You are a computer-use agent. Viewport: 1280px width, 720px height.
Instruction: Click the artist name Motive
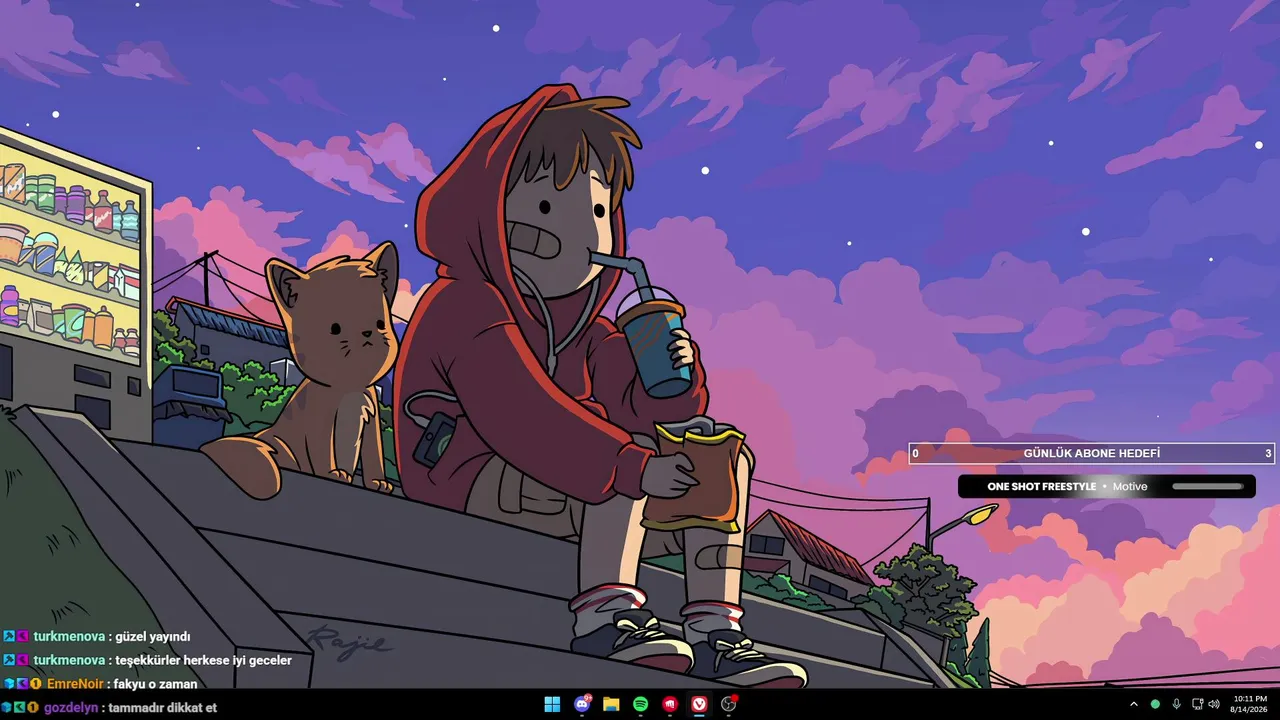[x=1130, y=487]
